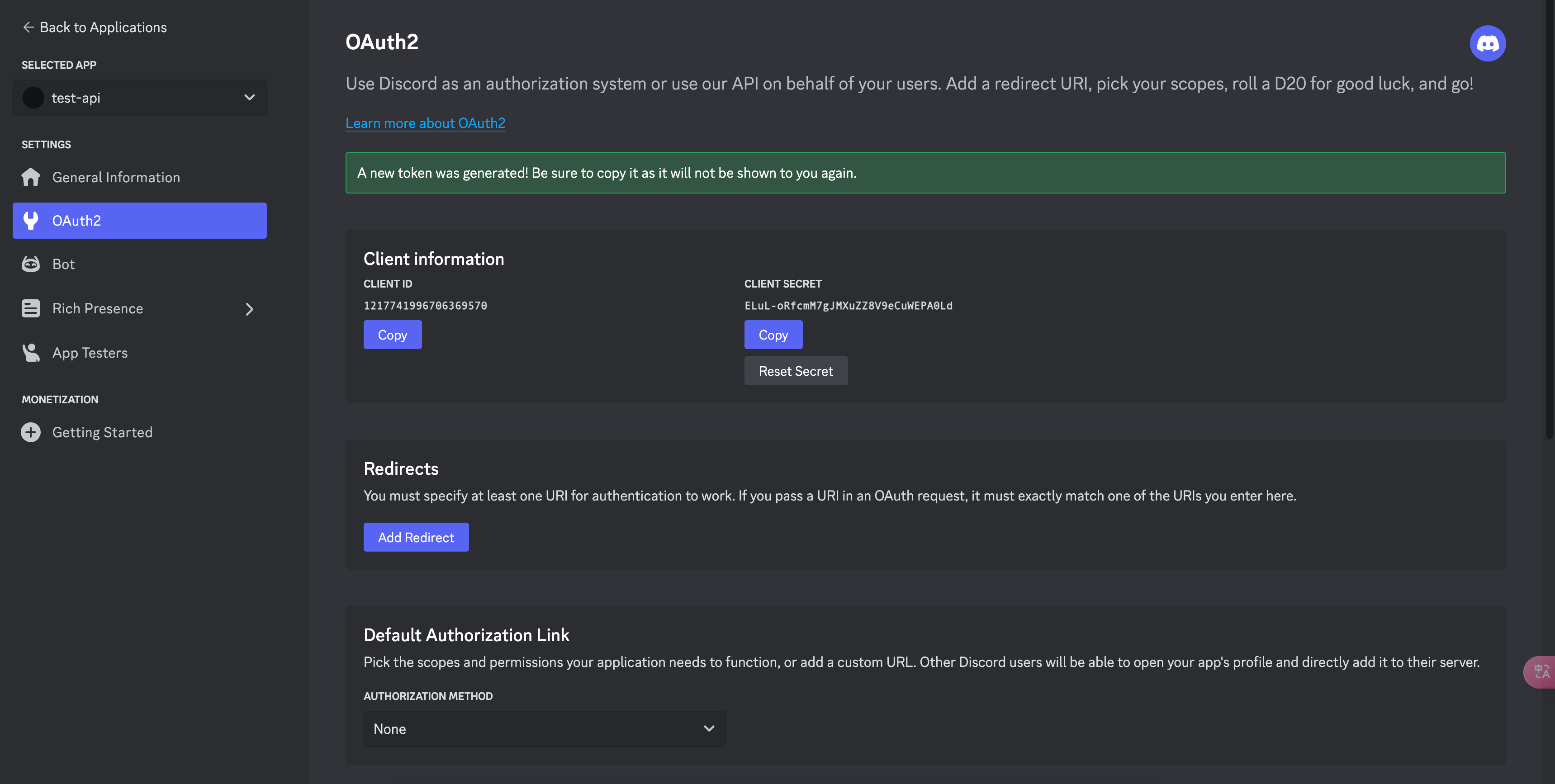Open the test-api selected app dropdown
Image resolution: width=1555 pixels, height=784 pixels.
[x=139, y=98]
